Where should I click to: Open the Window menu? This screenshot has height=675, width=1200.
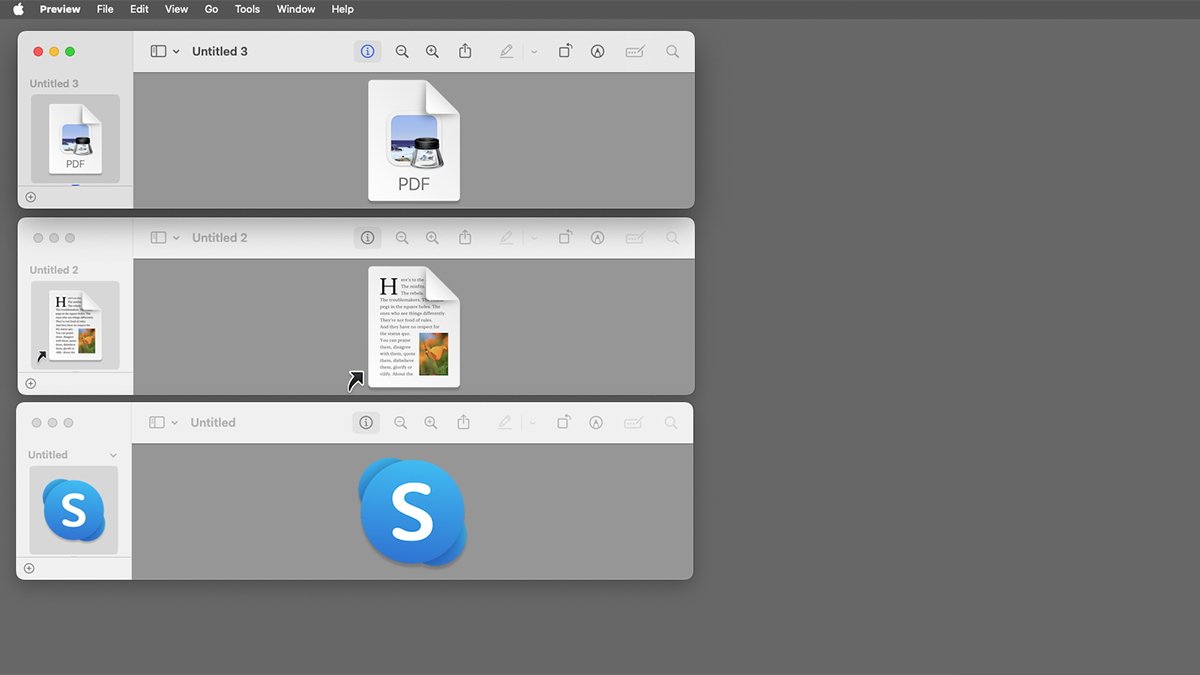[296, 9]
